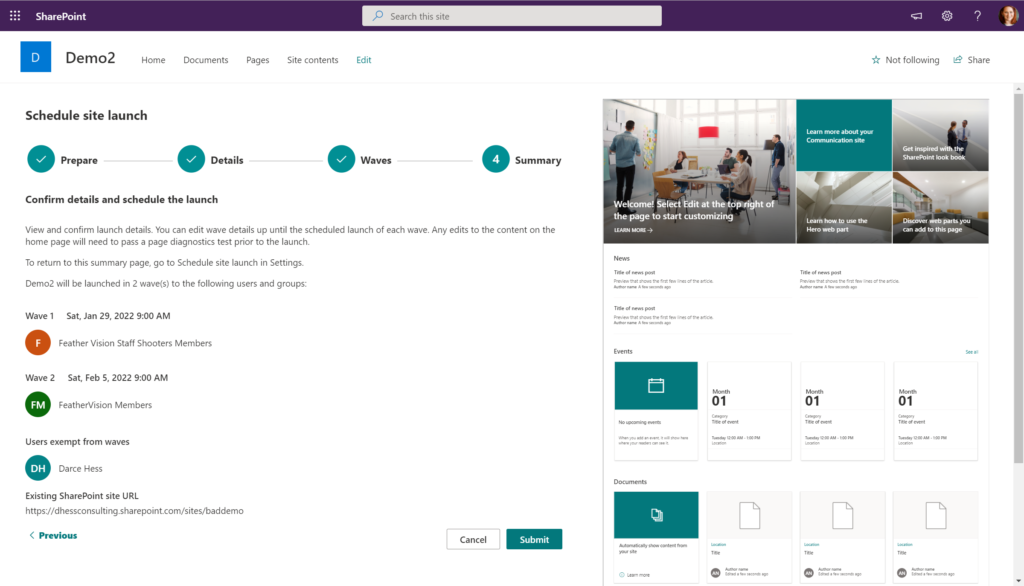Click the SharePoint look book tile

(x=940, y=135)
